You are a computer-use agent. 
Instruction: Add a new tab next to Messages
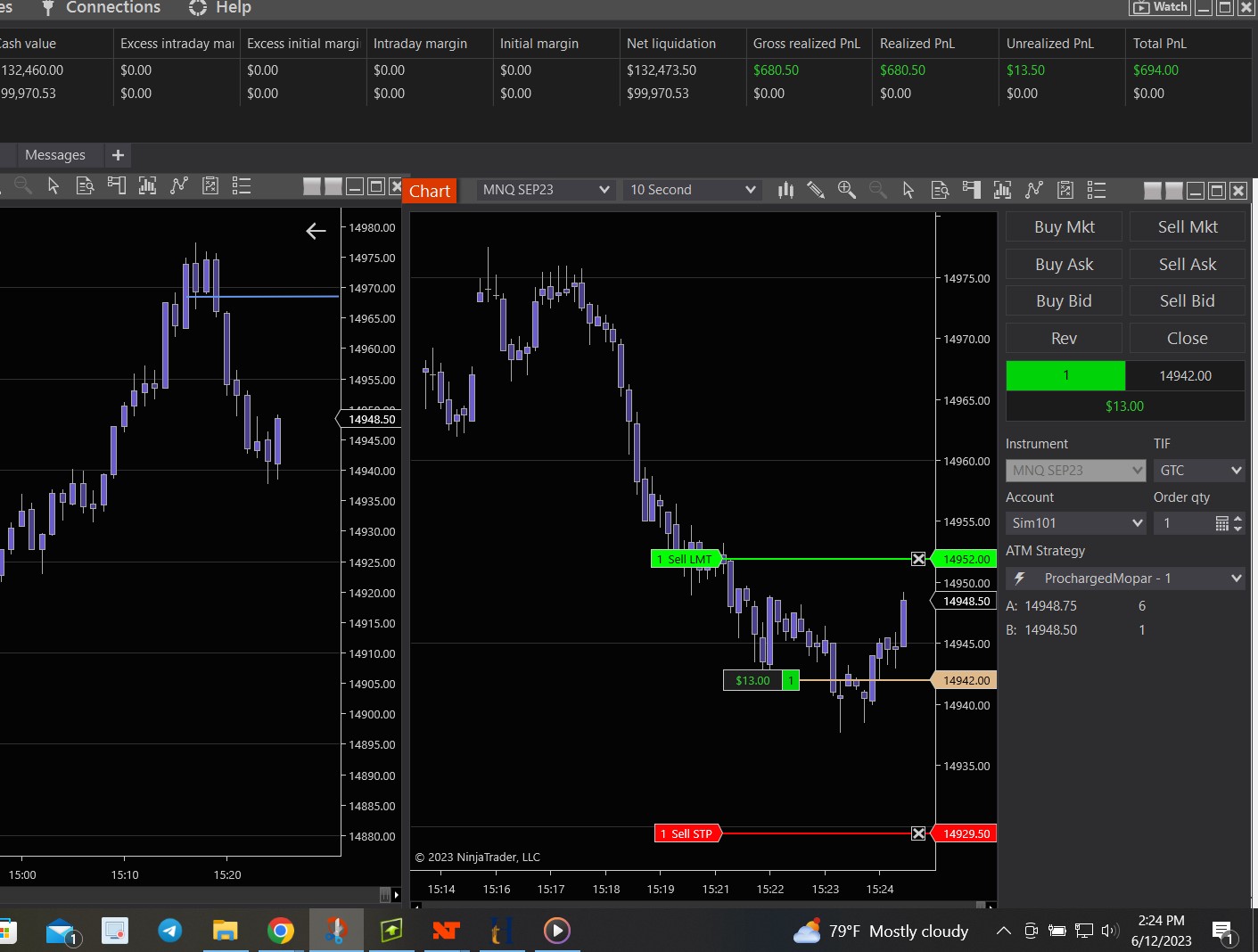(118, 155)
